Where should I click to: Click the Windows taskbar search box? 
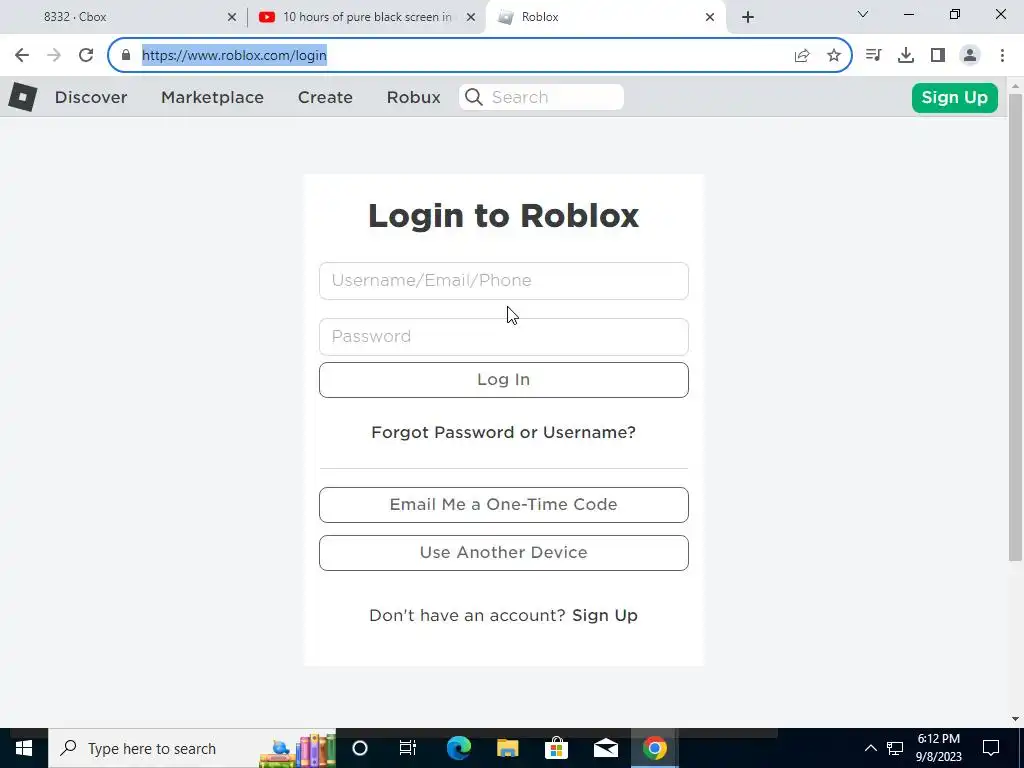pos(191,748)
